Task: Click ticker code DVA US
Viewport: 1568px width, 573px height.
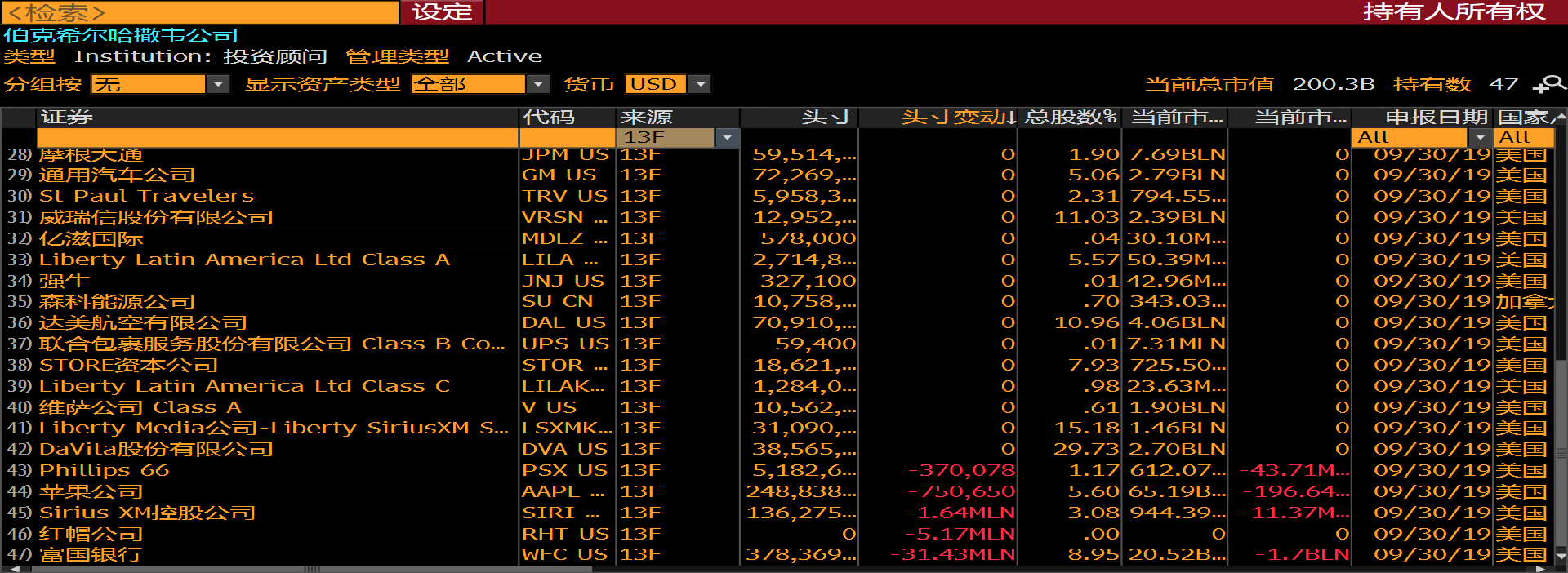Action: tap(565, 449)
